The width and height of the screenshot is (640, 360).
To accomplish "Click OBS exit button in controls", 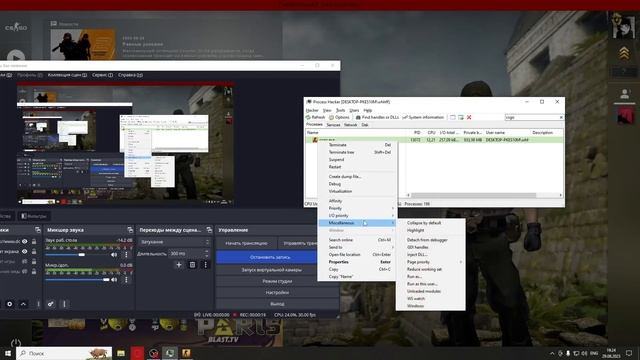I will point(277,304).
